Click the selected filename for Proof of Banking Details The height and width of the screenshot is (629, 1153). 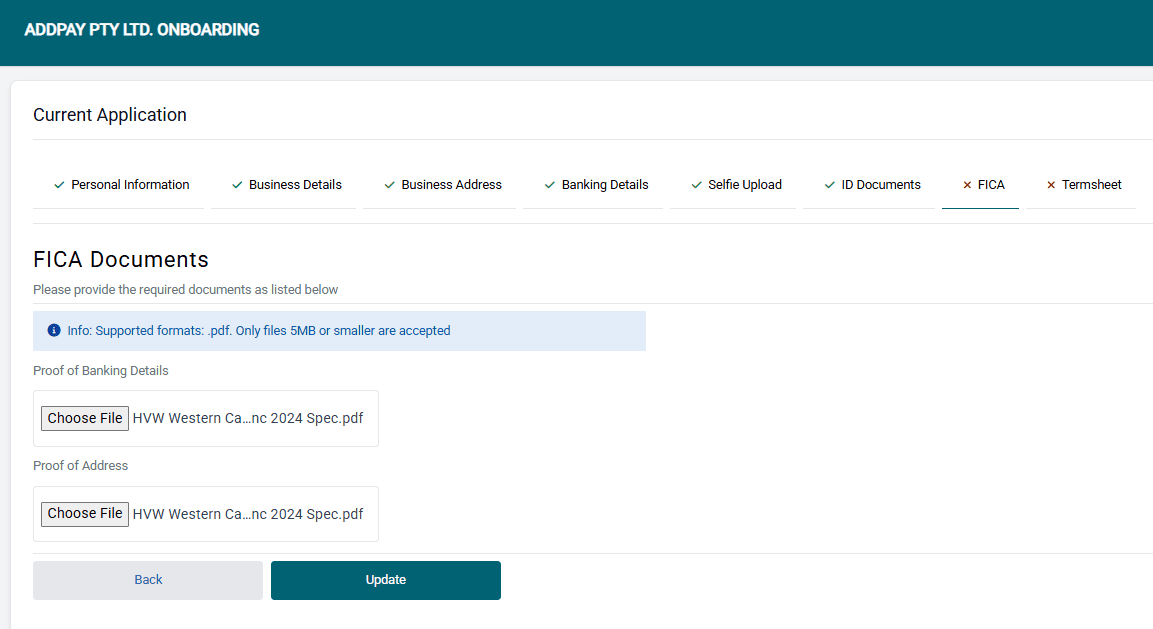coord(248,418)
